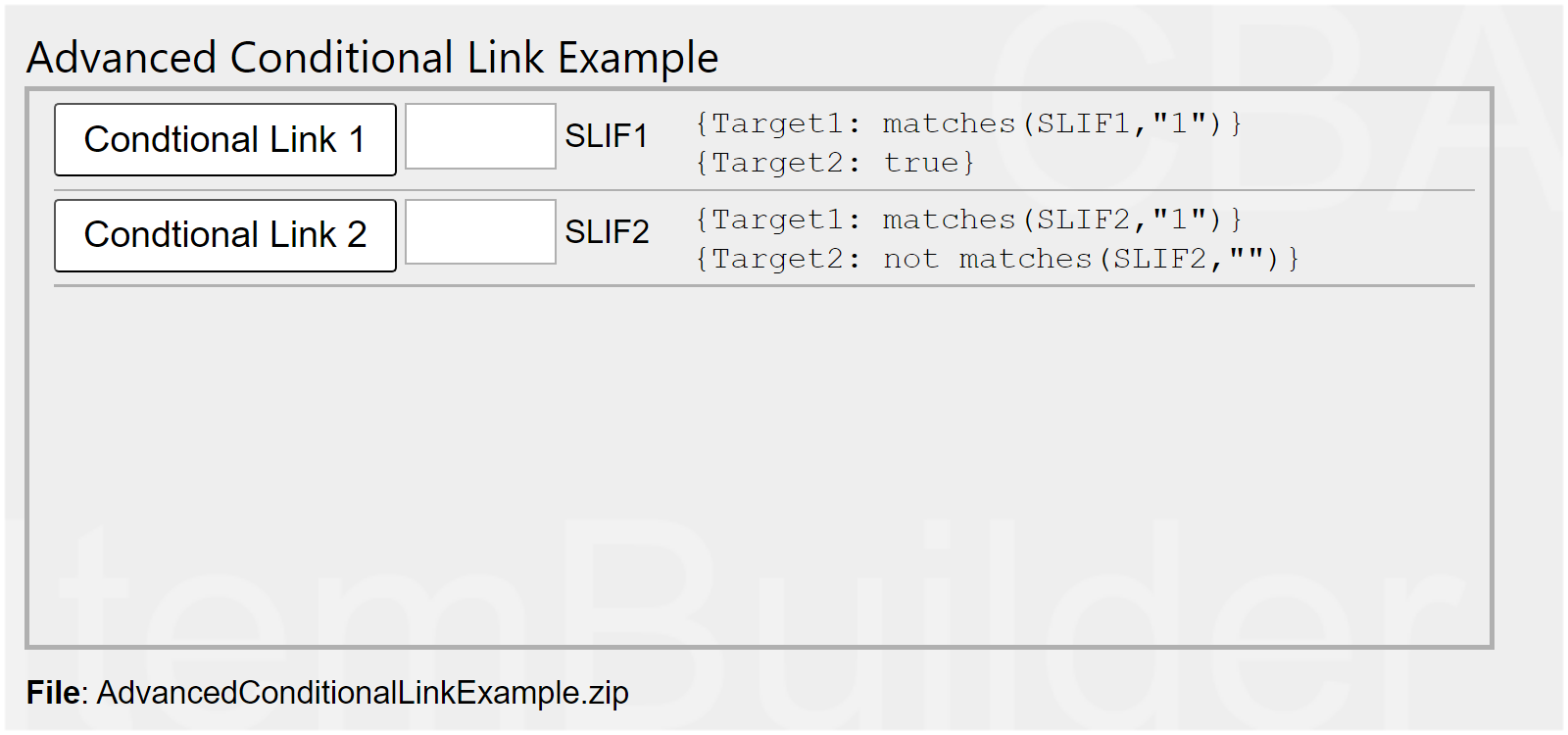This screenshot has height=735, width=1568.
Task: Focus the SLIF2 text input field
Action: (480, 232)
